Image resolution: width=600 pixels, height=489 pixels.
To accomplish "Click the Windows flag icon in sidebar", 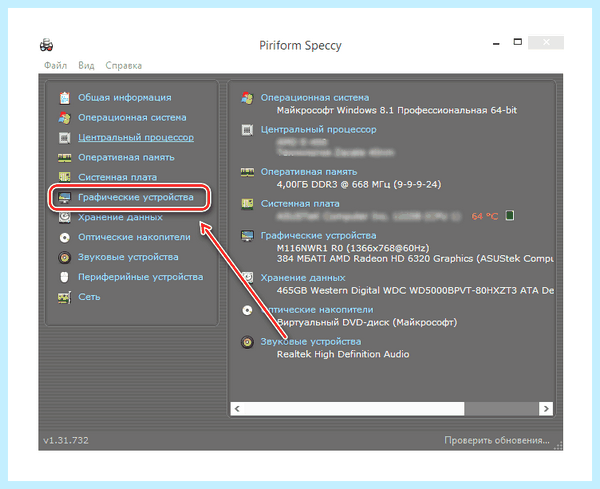I will click(64, 117).
